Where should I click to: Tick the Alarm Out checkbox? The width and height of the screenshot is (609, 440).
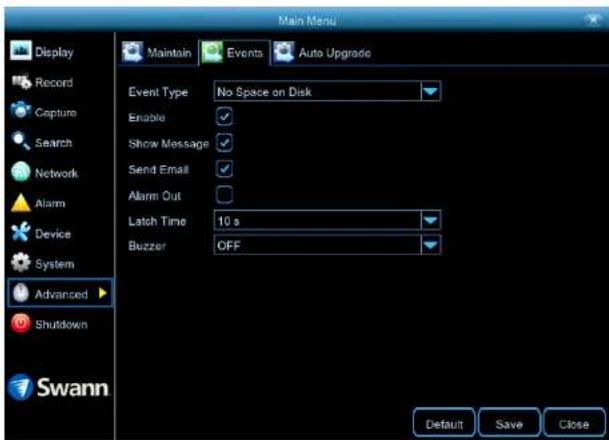pos(224,195)
